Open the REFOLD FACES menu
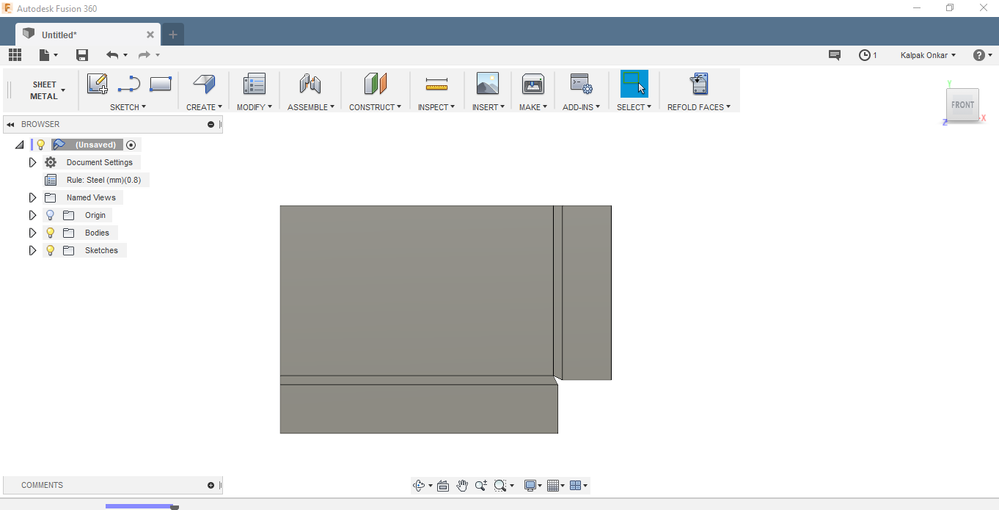Image resolution: width=999 pixels, height=510 pixels. (x=699, y=107)
